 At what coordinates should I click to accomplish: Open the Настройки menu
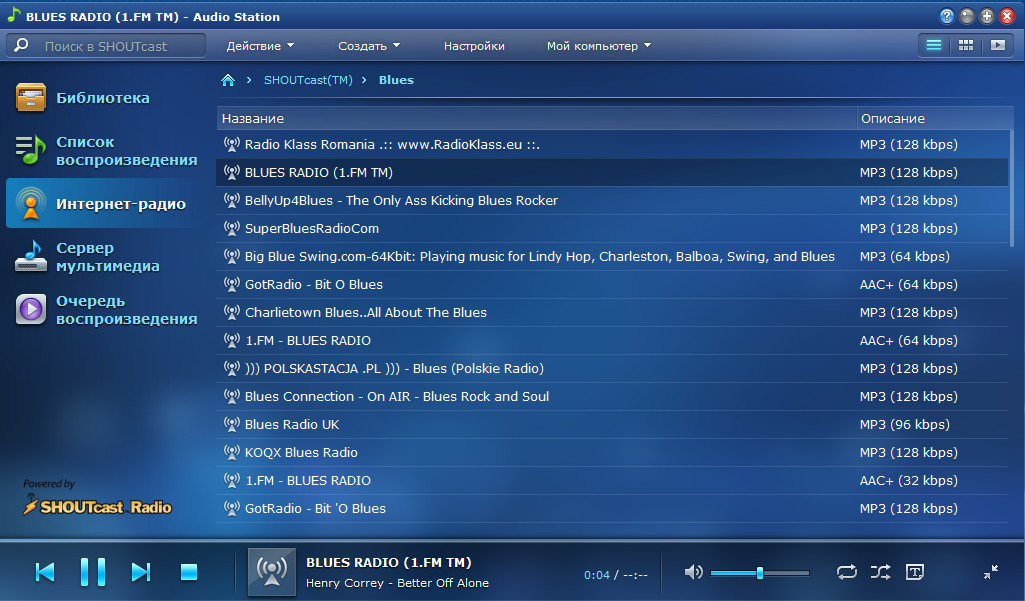[x=474, y=46]
